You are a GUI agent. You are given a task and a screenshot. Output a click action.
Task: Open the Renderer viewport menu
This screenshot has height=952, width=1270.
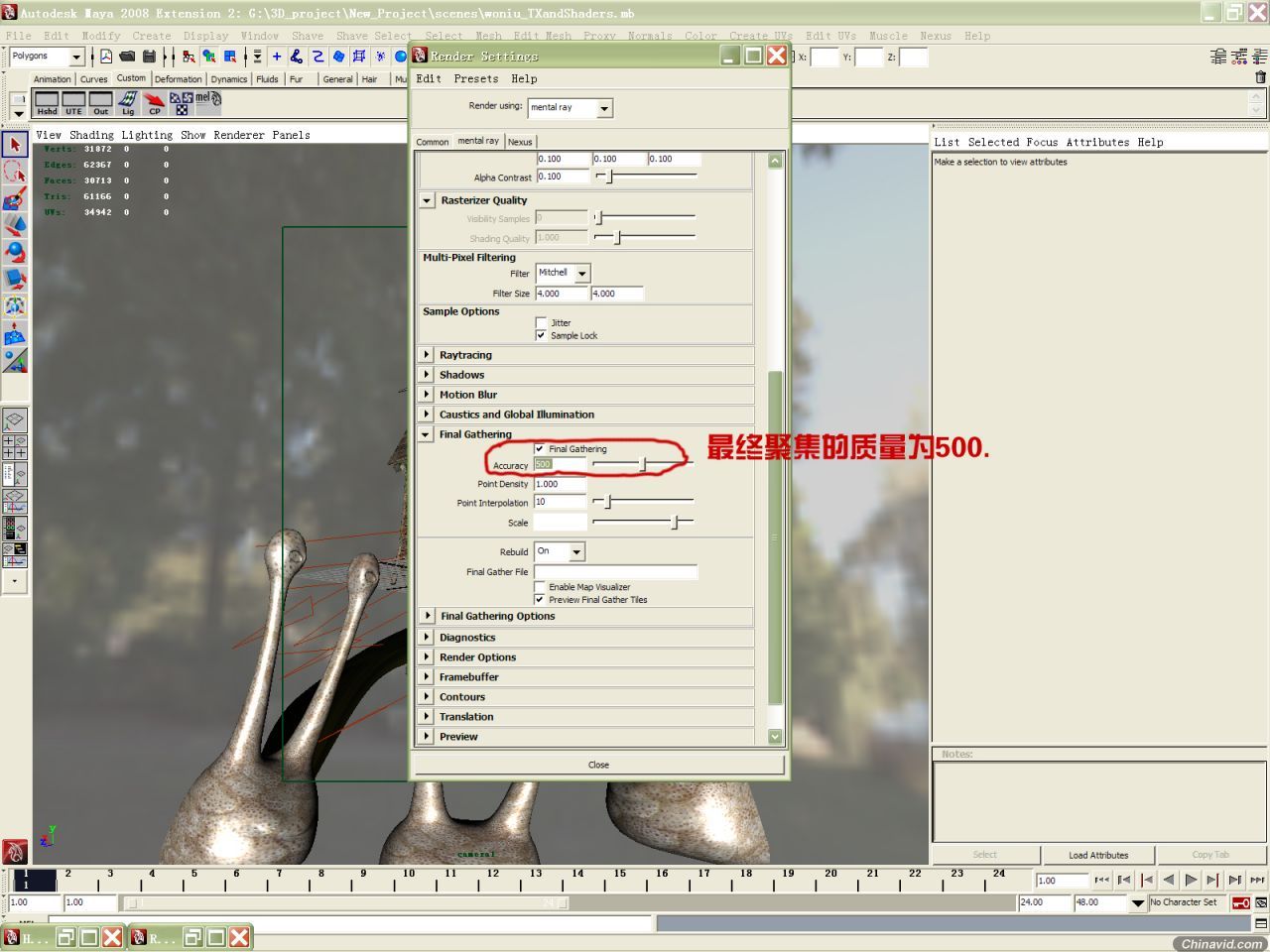pos(239,135)
